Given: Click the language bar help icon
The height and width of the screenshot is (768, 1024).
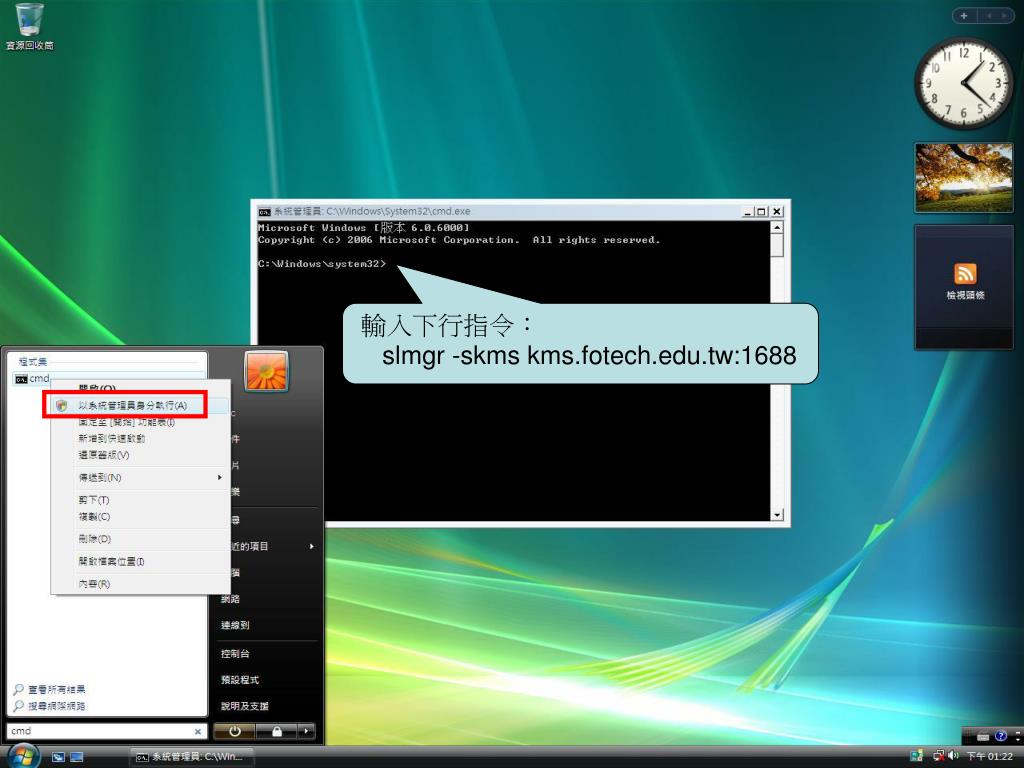Looking at the screenshot, I should [x=1000, y=736].
